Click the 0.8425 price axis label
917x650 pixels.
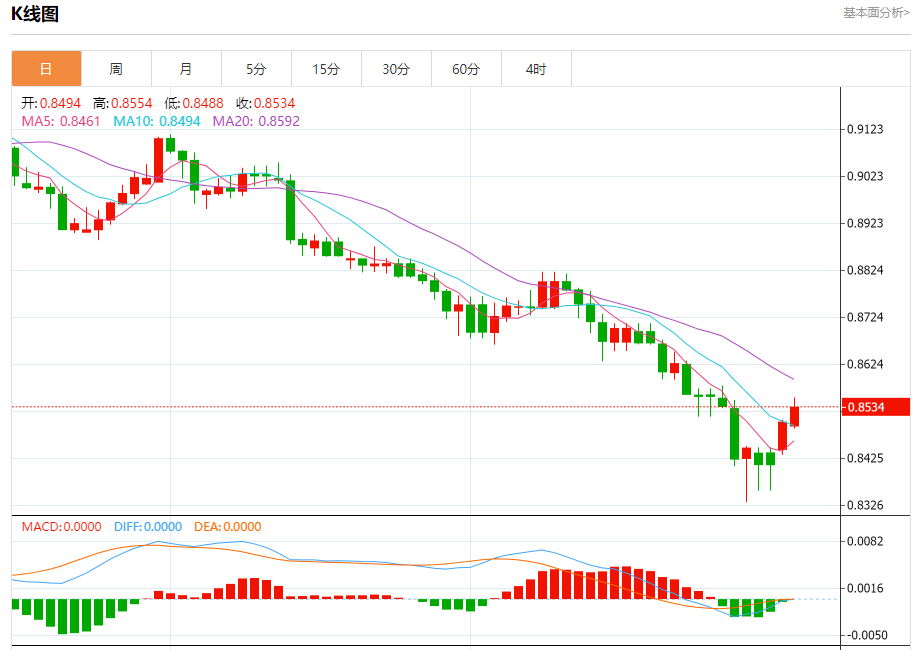point(866,458)
